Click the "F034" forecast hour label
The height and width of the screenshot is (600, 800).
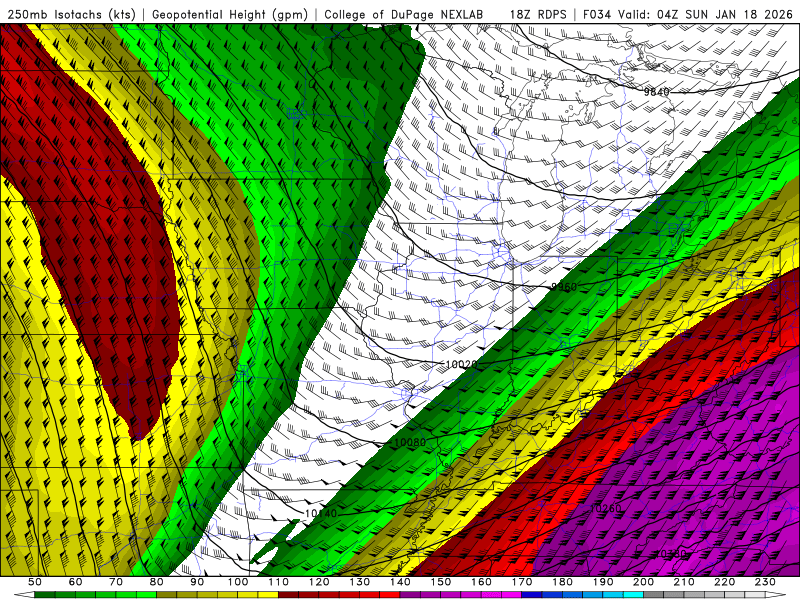597,14
